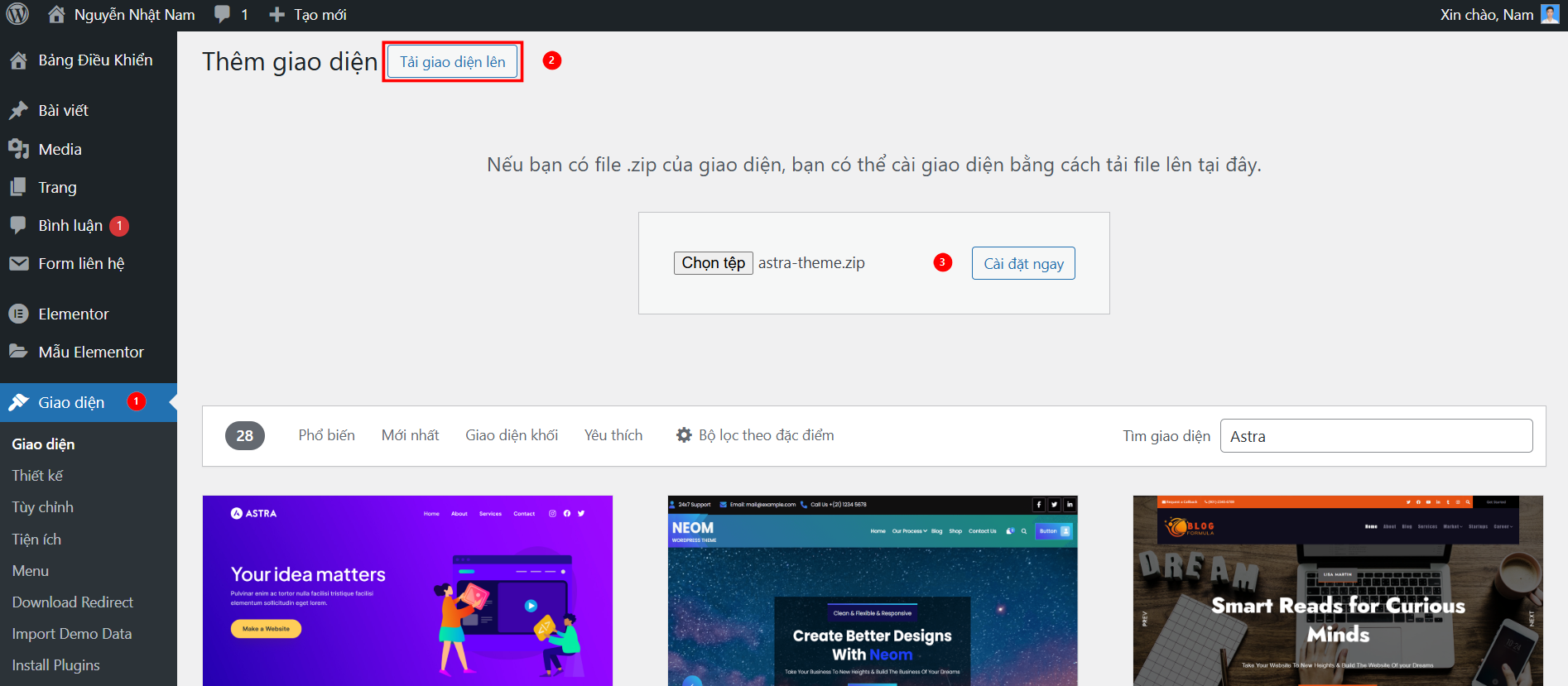Open Install Plugins submenu
The width and height of the screenshot is (1568, 686).
(x=55, y=665)
